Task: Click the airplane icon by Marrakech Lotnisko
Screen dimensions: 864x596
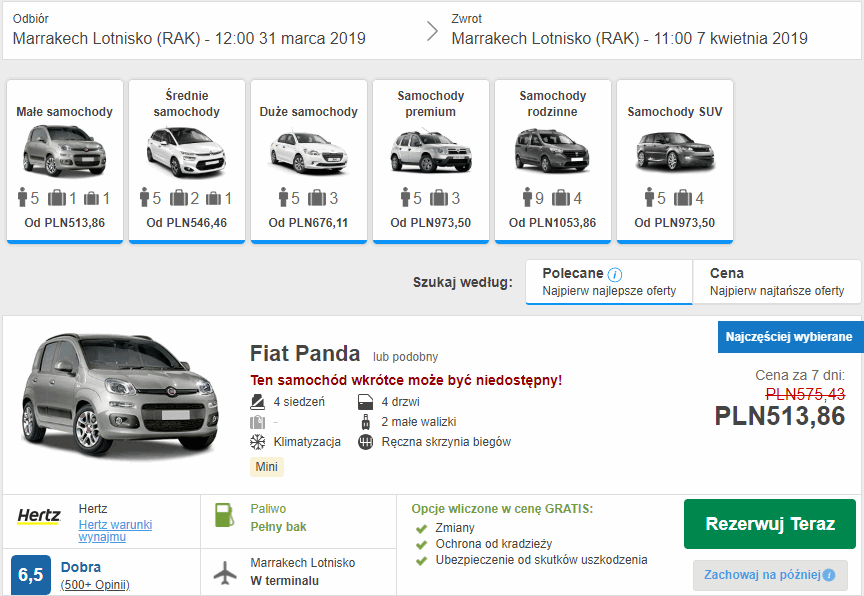Action: (225, 572)
